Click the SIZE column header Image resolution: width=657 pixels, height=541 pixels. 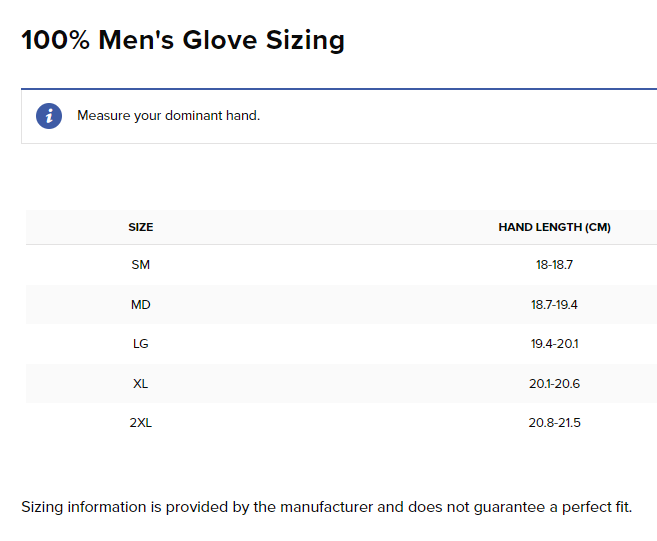tap(141, 227)
